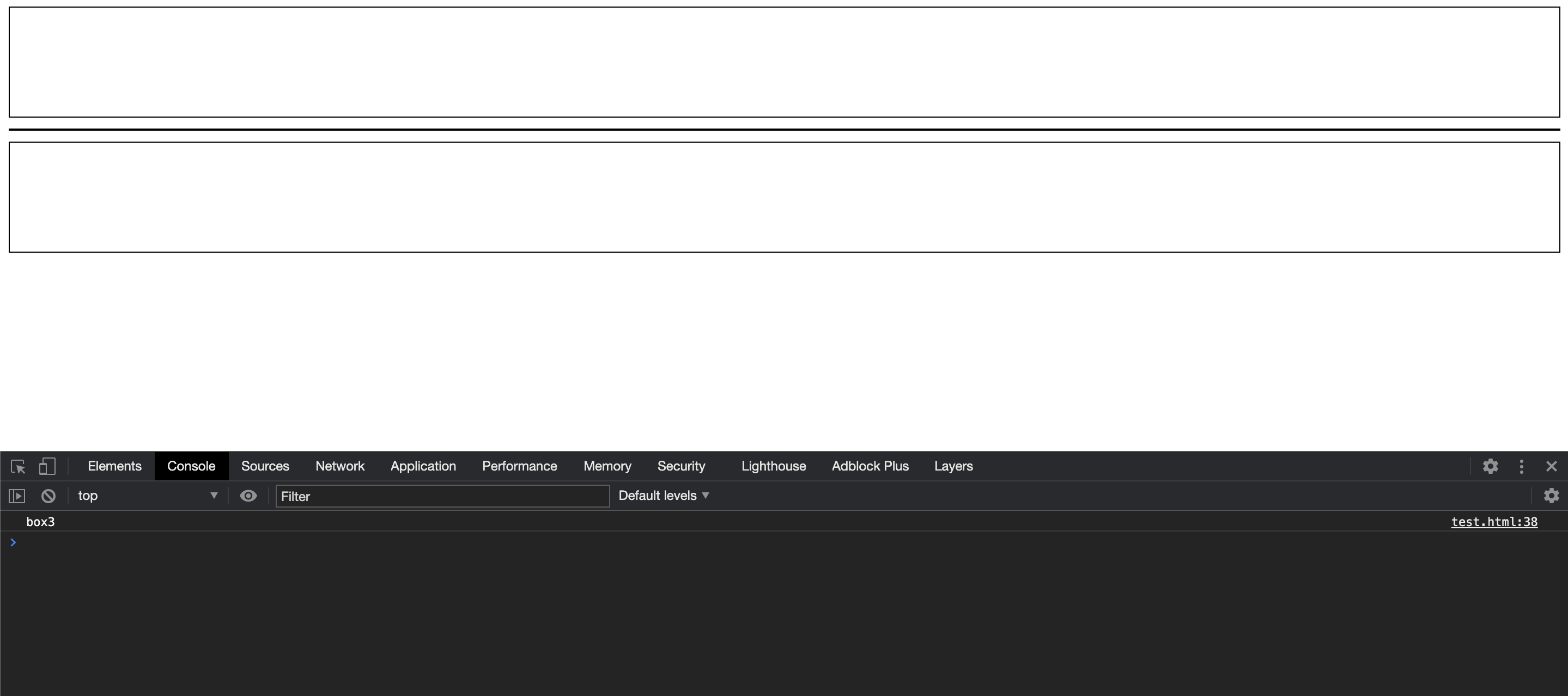Open the Lighthouse tab
The image size is (1568, 696).
coord(773,467)
